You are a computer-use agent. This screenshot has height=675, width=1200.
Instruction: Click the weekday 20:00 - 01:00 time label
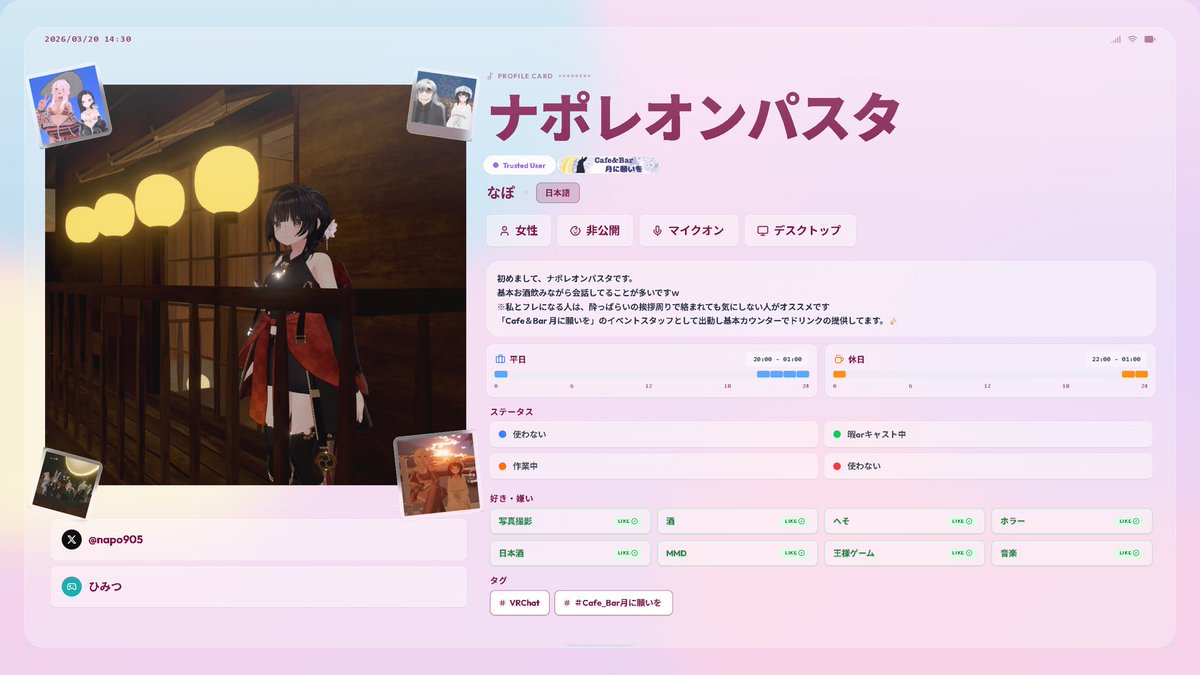coord(777,359)
